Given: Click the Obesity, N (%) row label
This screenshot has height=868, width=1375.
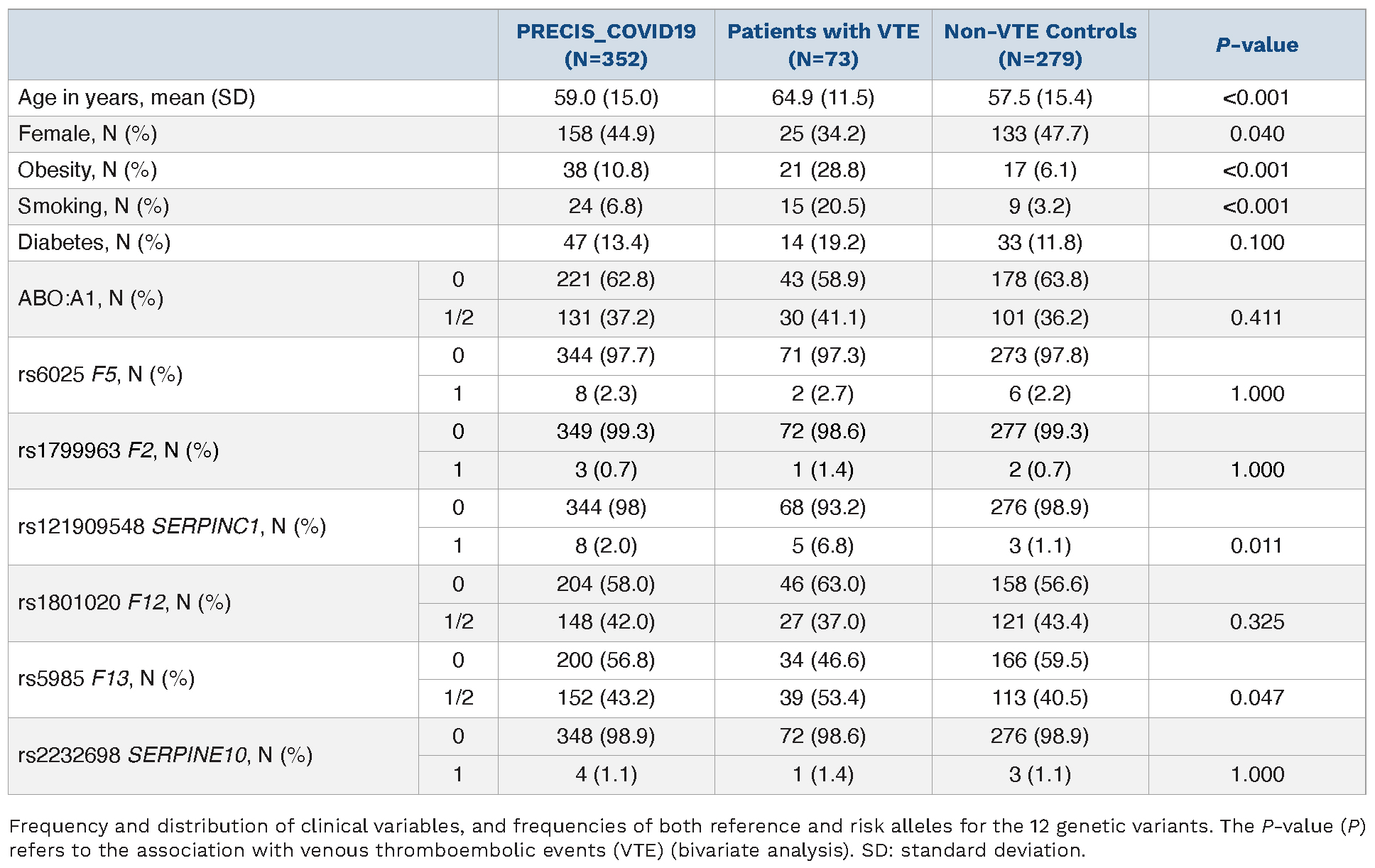Looking at the screenshot, I should click(x=87, y=170).
